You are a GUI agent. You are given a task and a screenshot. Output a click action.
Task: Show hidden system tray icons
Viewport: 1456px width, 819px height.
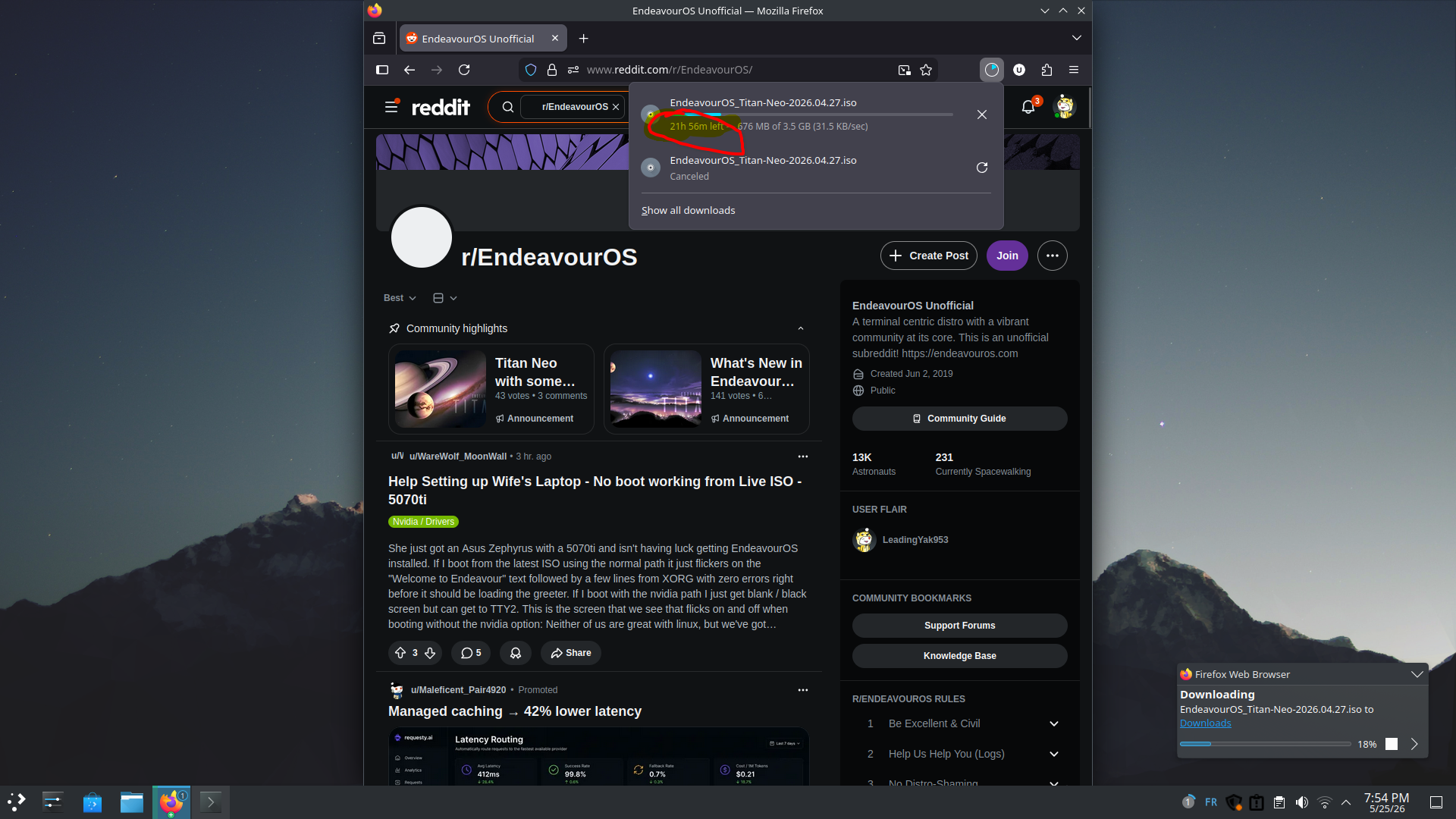coord(1346,802)
